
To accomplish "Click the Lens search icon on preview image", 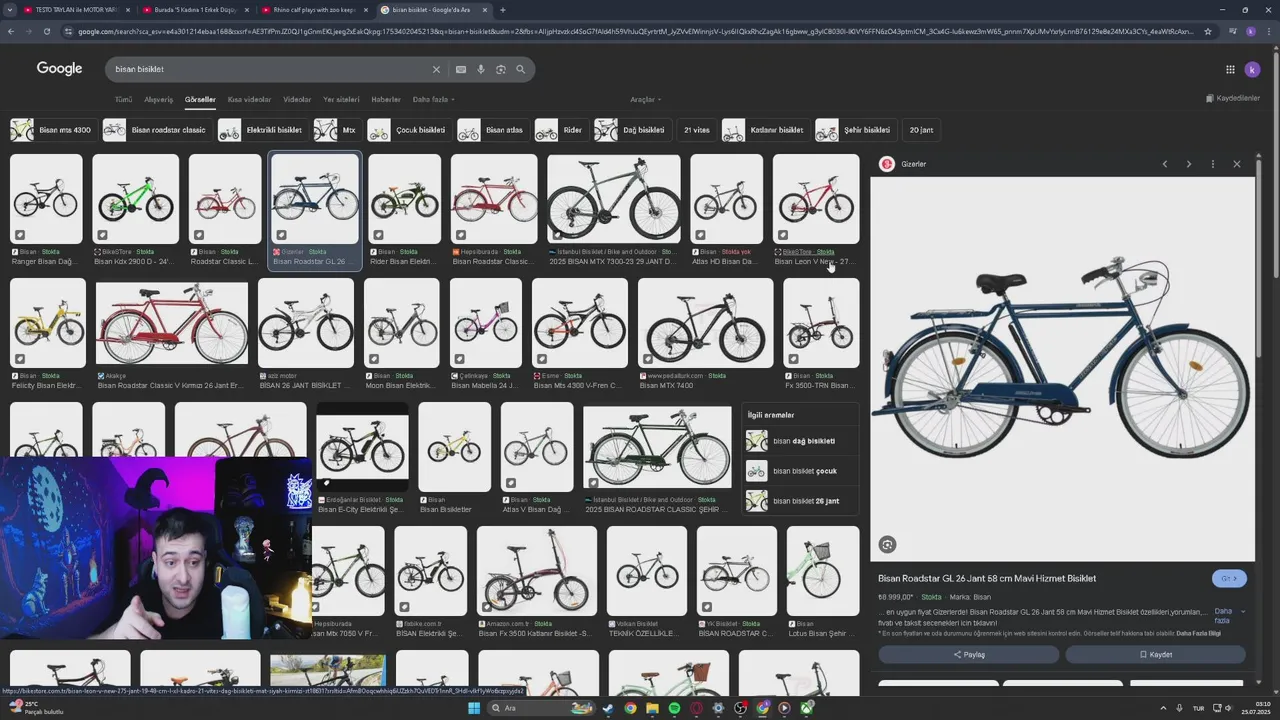I will pos(887,544).
